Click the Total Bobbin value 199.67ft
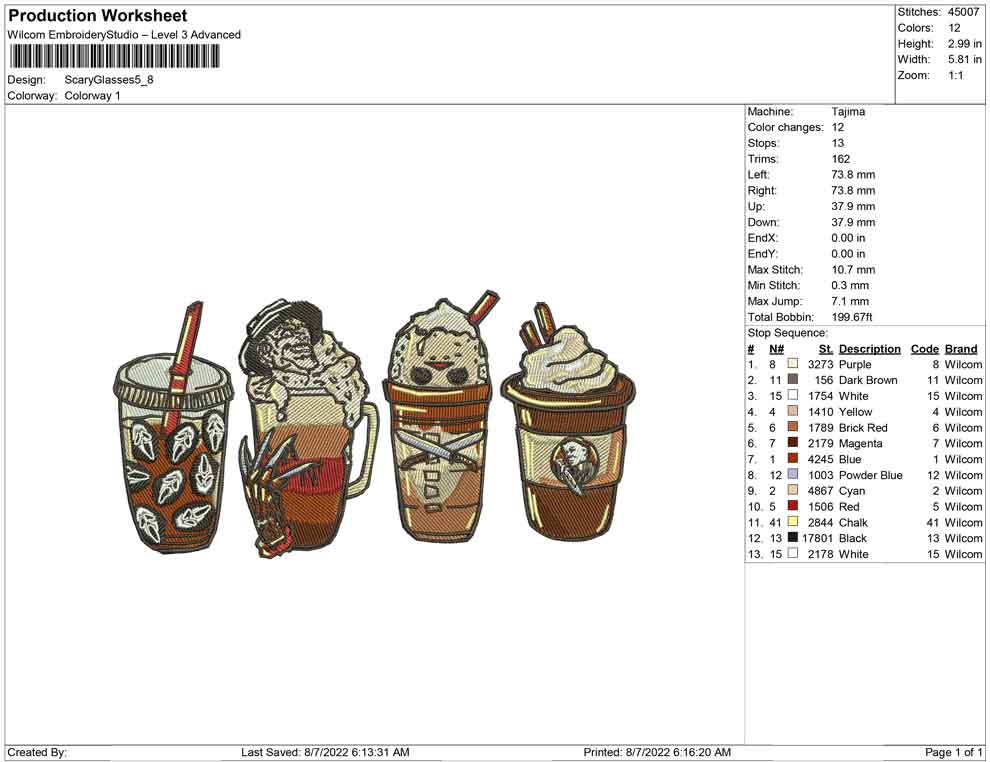This screenshot has width=990, height=762. (x=852, y=316)
